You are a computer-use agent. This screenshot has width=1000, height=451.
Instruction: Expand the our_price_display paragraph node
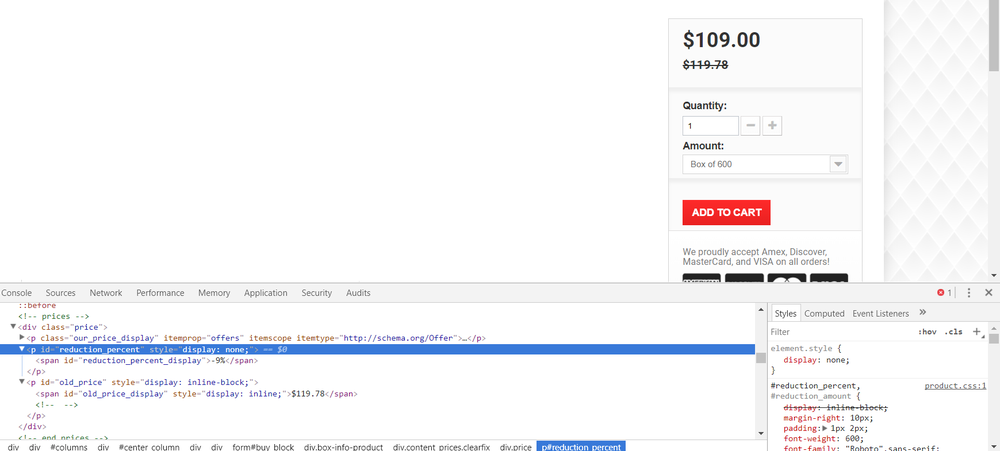[x=22, y=337]
